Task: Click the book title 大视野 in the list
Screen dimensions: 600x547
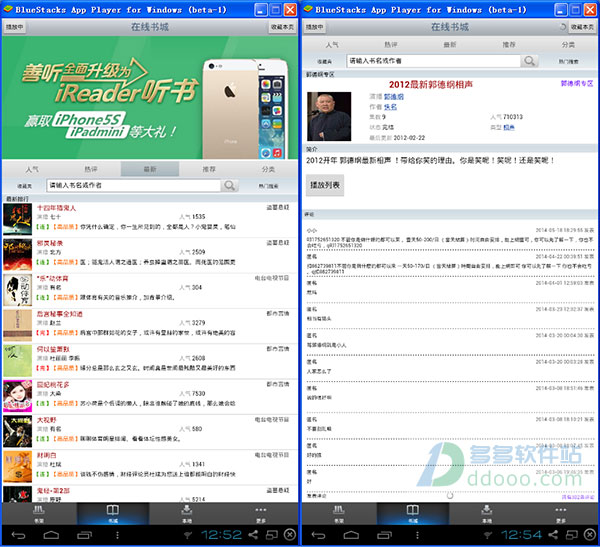Action: pyautogui.click(x=46, y=420)
